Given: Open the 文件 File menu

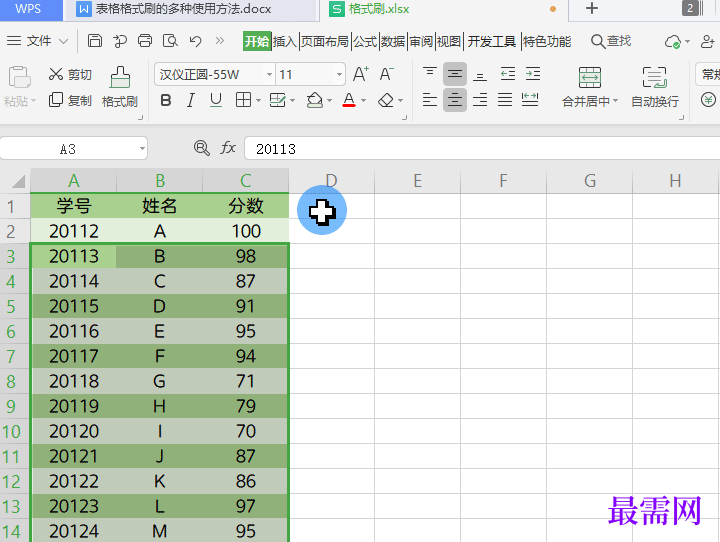Looking at the screenshot, I should [38, 41].
